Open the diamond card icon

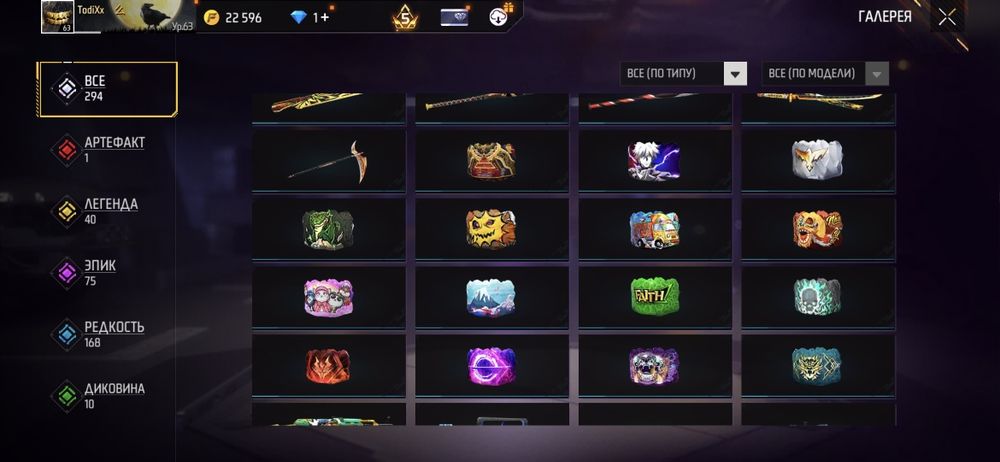point(454,17)
